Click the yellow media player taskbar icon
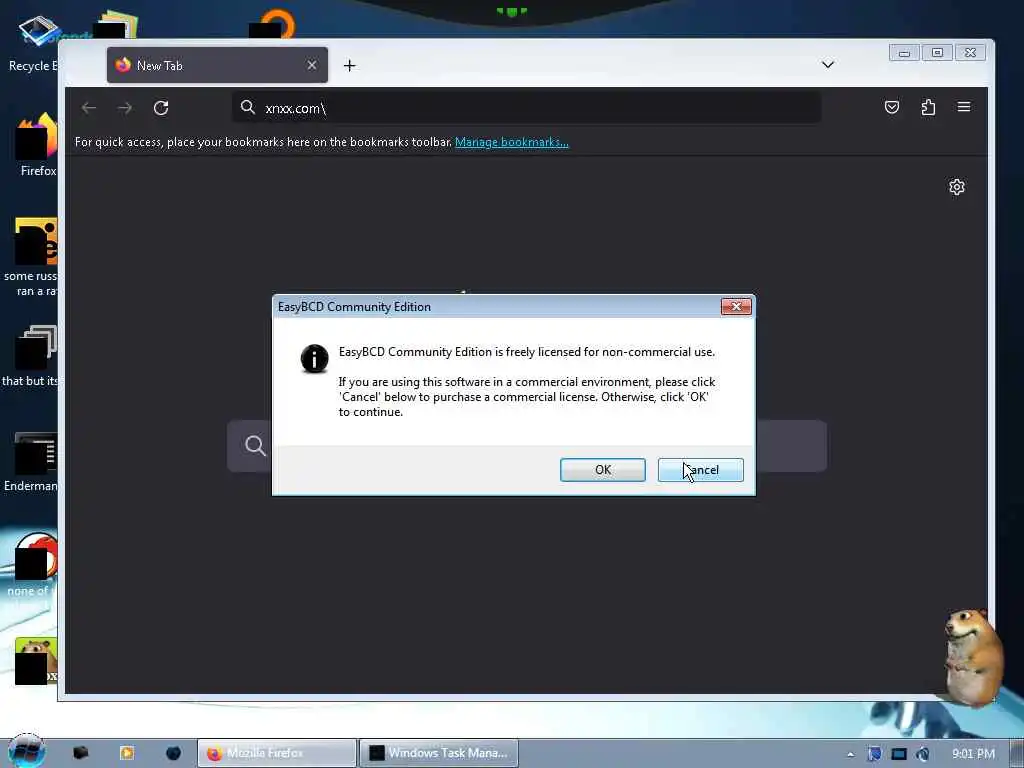This screenshot has width=1024, height=768. (127, 753)
